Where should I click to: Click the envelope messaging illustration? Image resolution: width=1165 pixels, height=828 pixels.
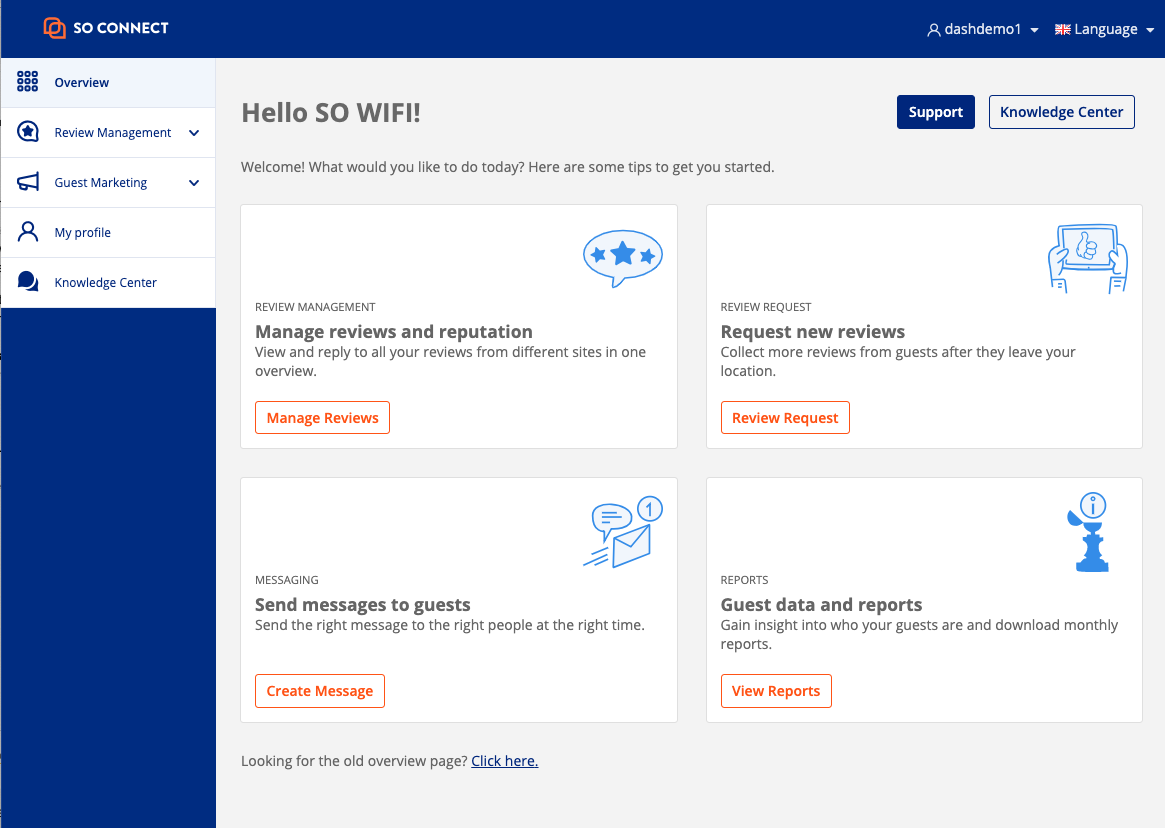pyautogui.click(x=623, y=532)
